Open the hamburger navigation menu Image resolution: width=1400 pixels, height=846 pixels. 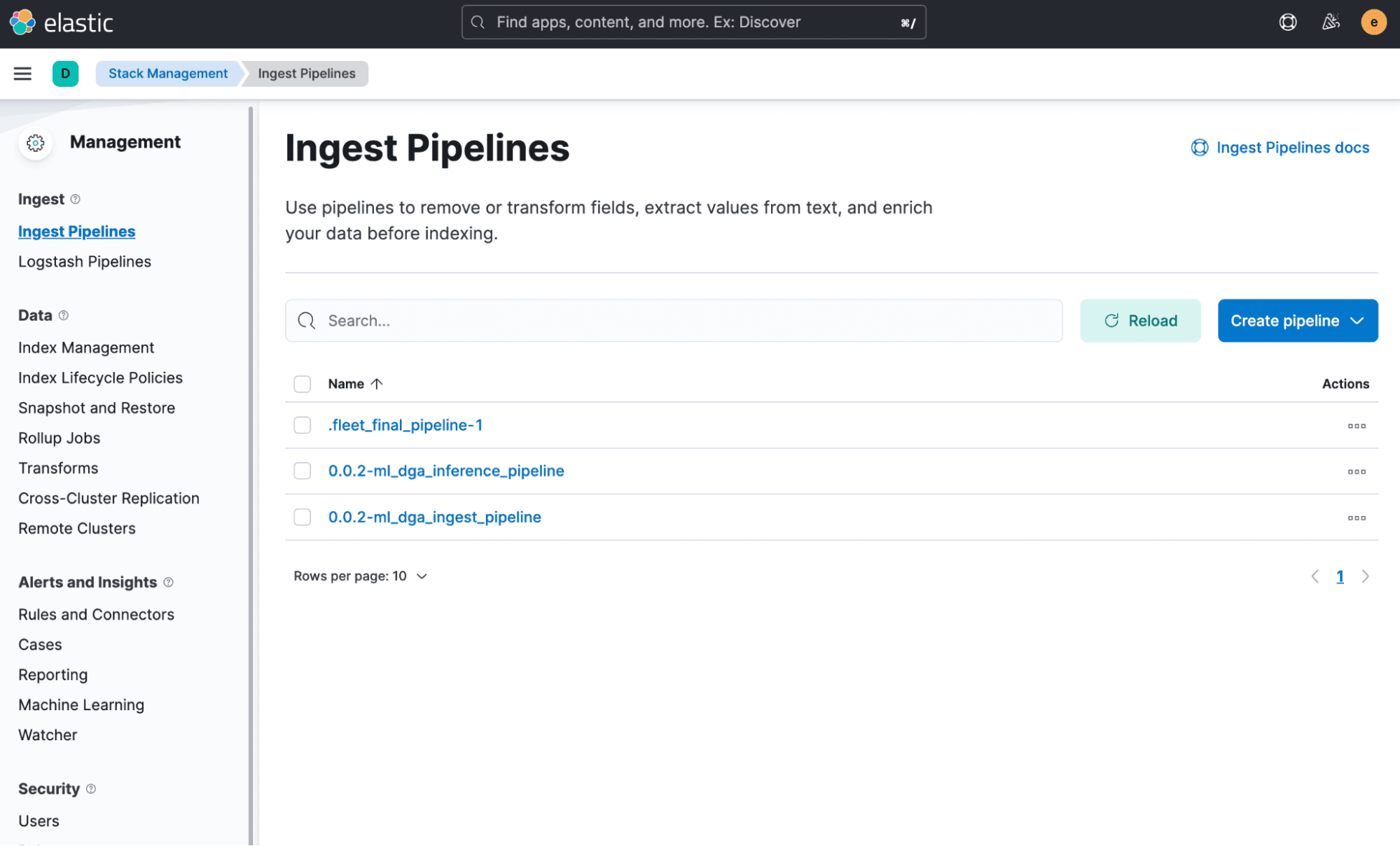[22, 74]
